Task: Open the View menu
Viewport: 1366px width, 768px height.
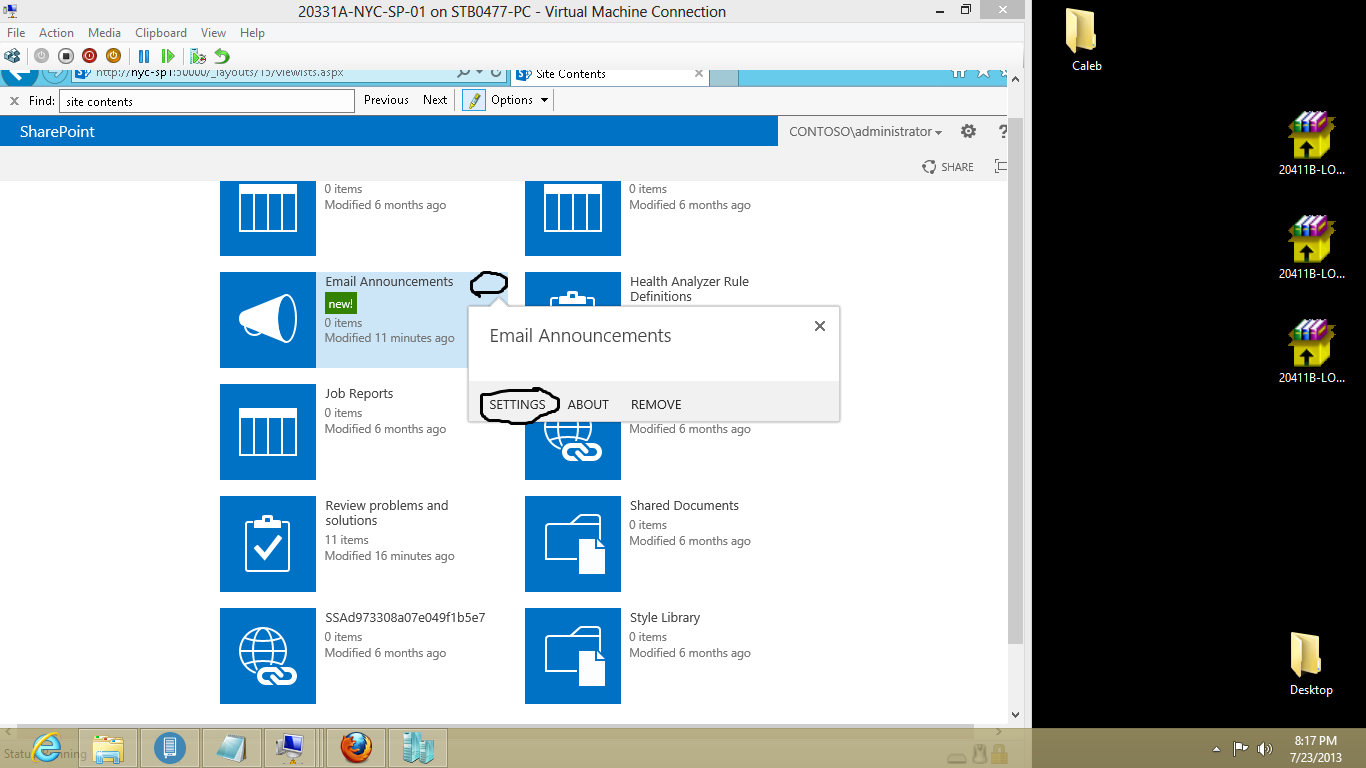Action: [213, 33]
